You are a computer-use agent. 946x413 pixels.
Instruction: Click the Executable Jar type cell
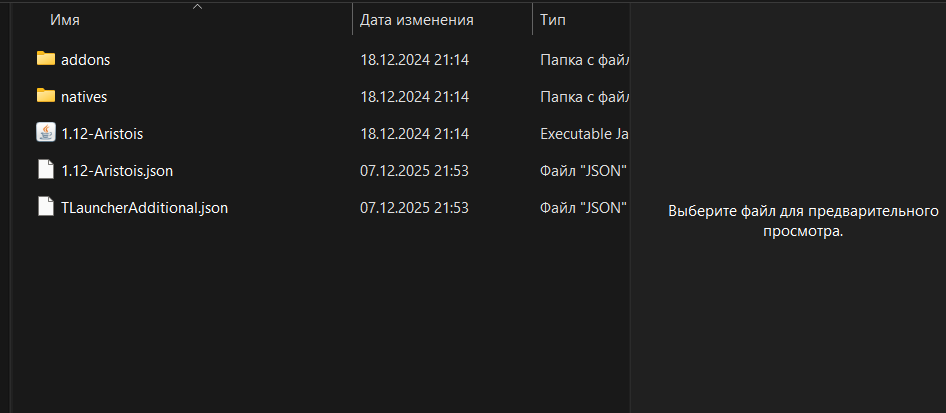585,134
